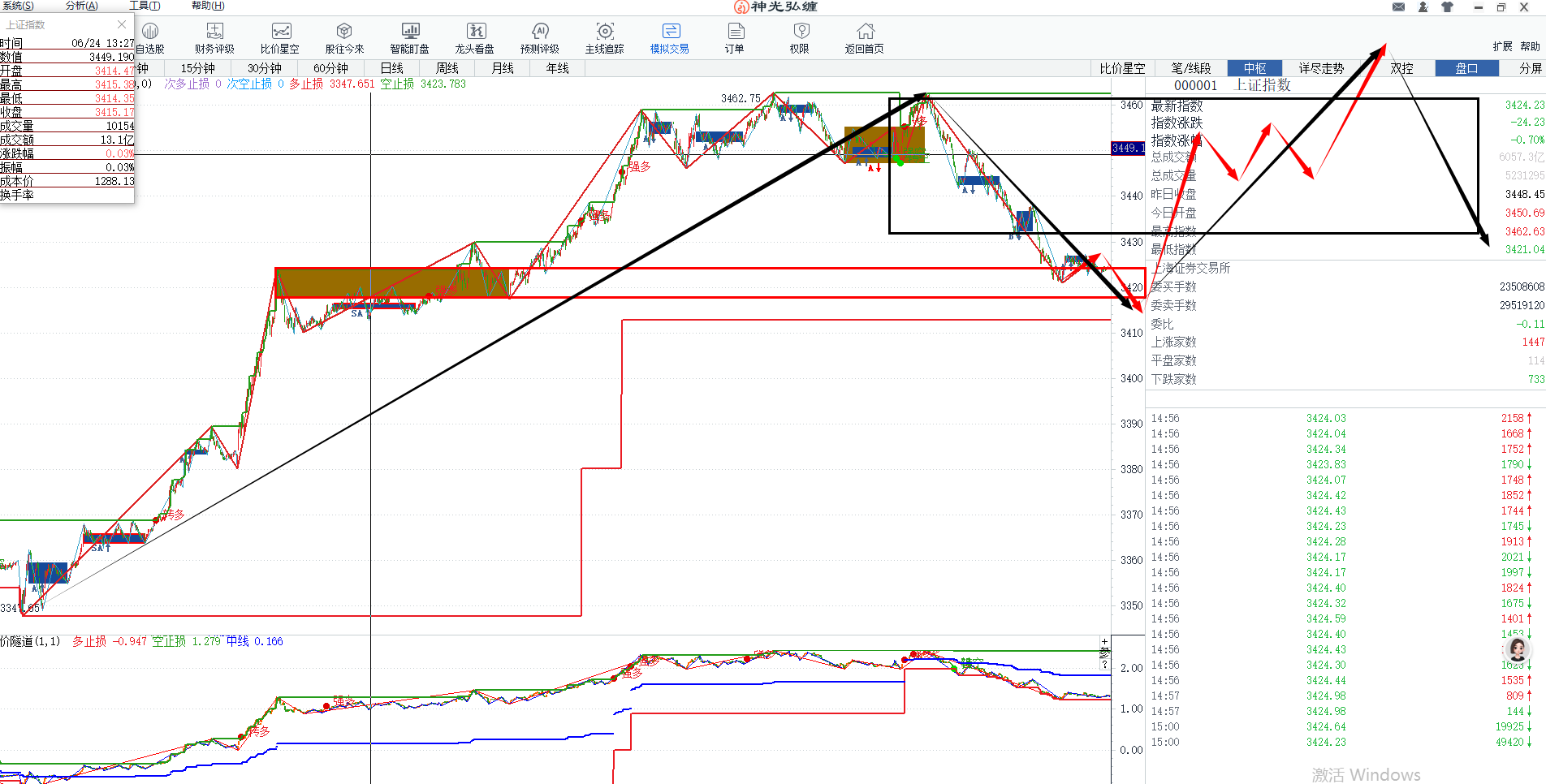Switch to the 日线 daily chart tab

point(392,68)
